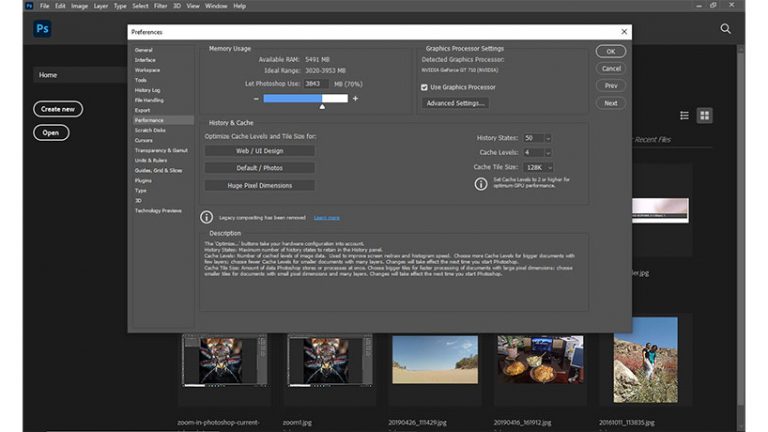Click the minus icon to decrease memory

pyautogui.click(x=256, y=98)
